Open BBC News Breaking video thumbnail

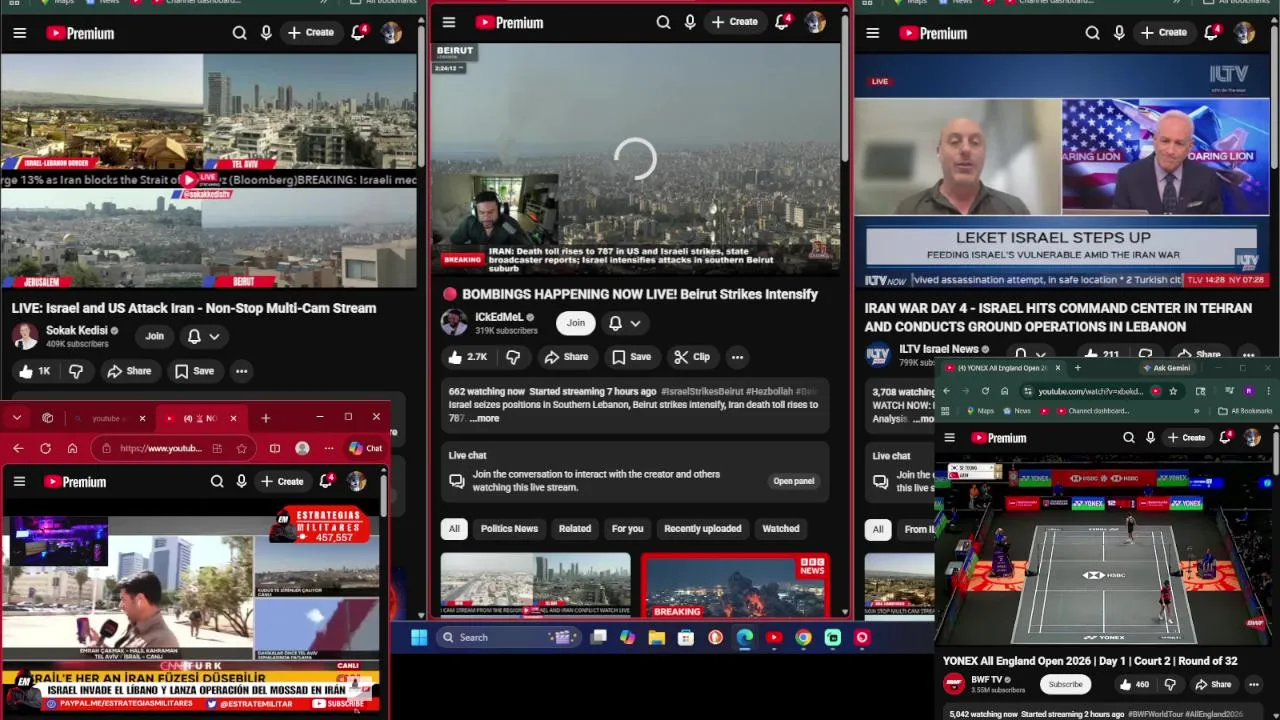pos(735,585)
